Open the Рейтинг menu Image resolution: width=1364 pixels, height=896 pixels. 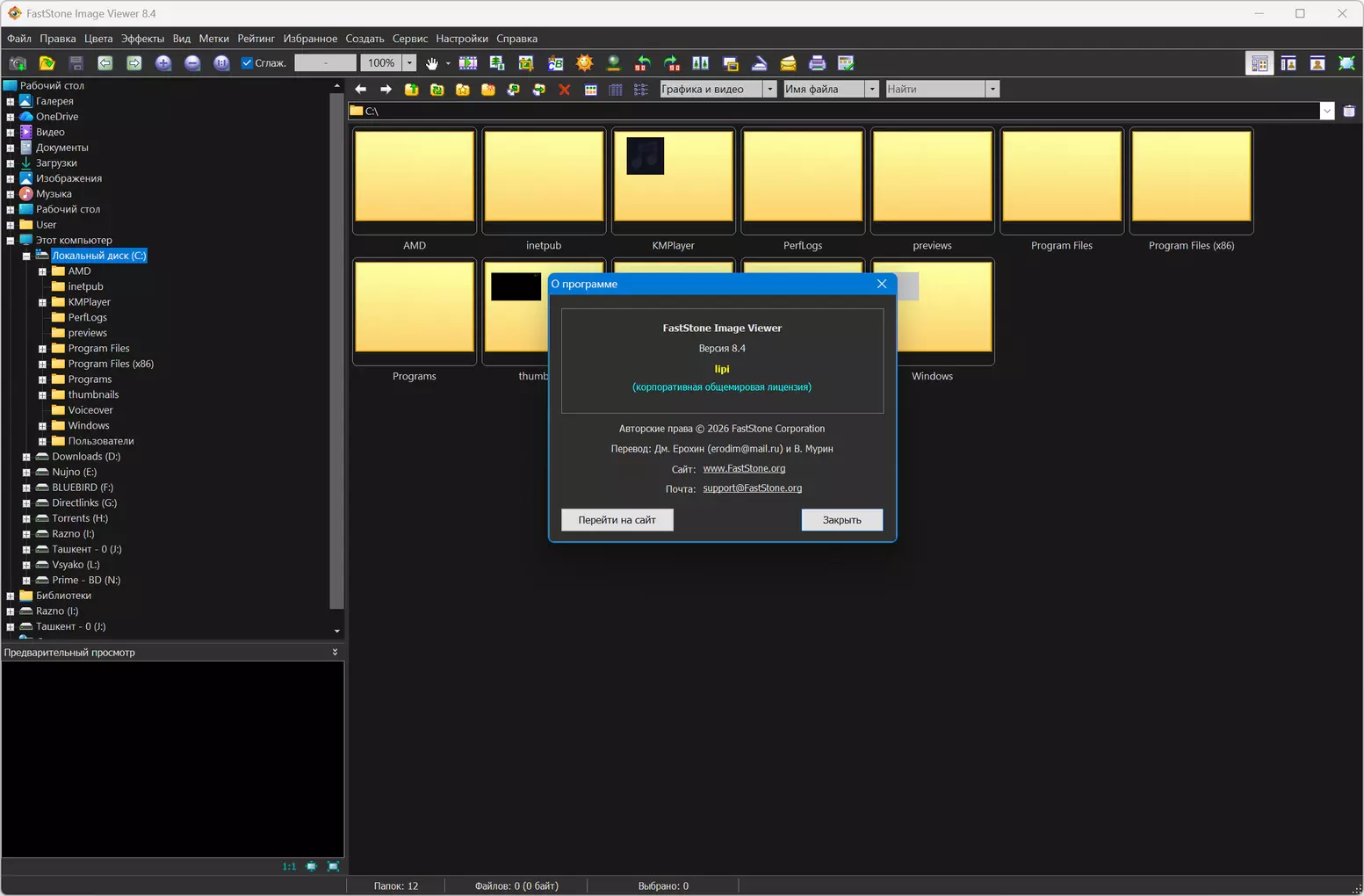pos(256,39)
